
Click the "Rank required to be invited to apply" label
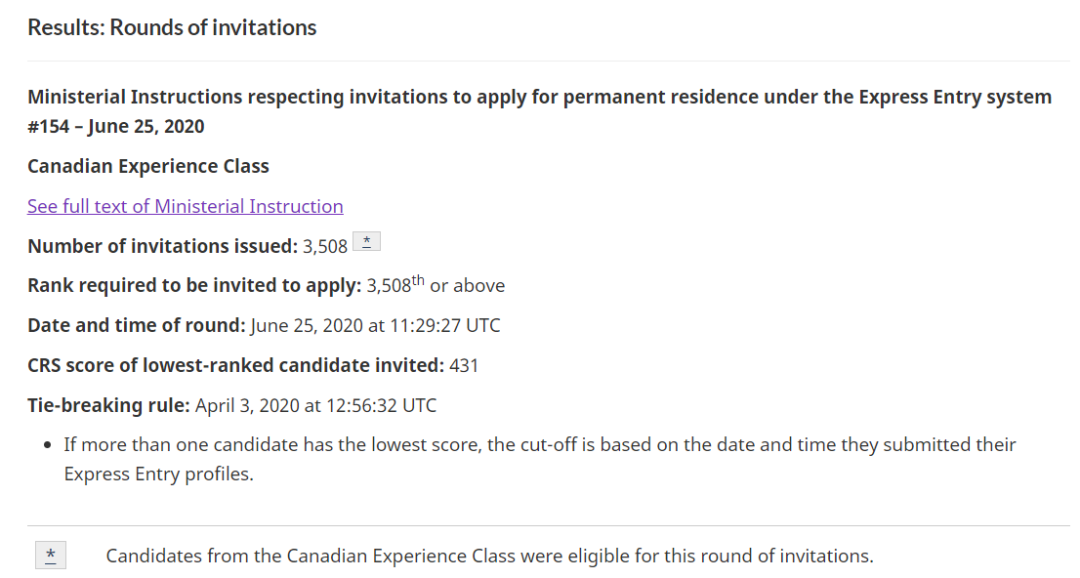(194, 286)
